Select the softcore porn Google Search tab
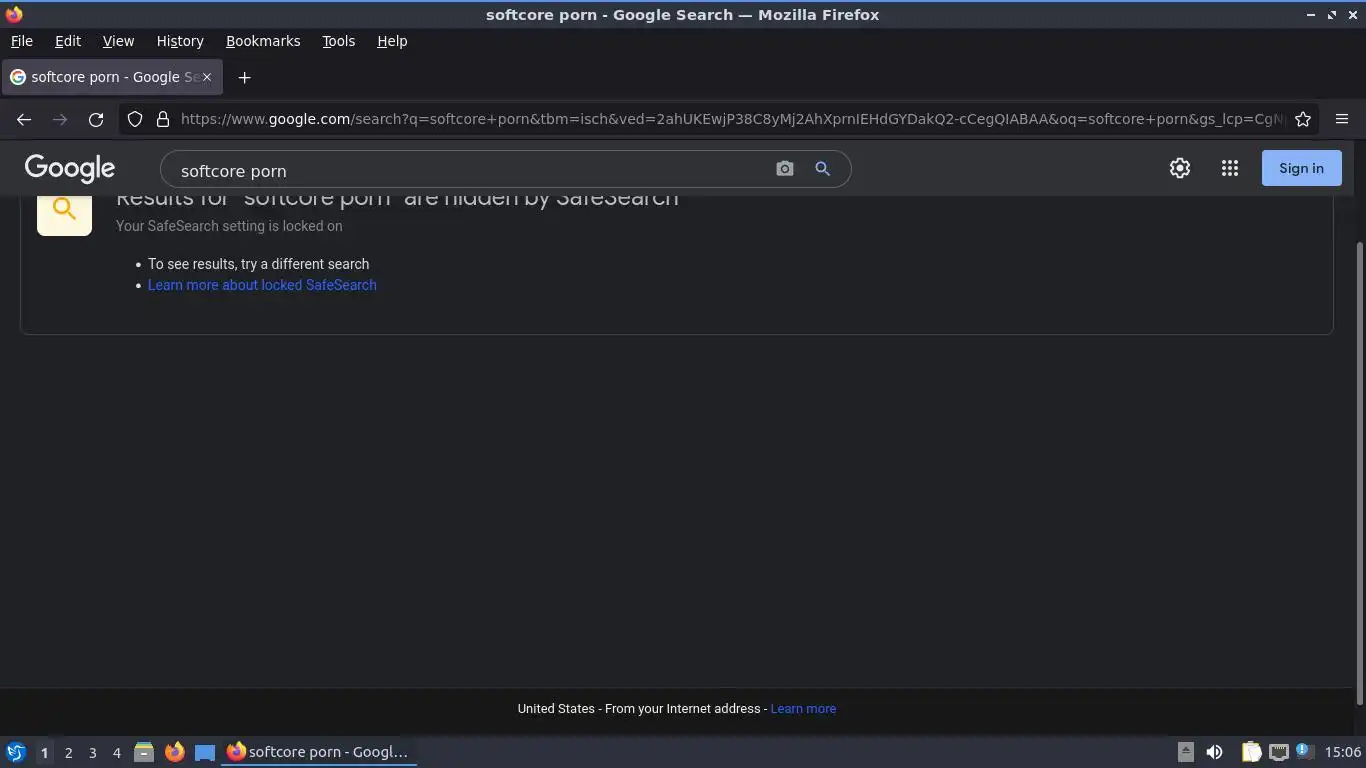Image resolution: width=1366 pixels, height=768 pixels. [112, 77]
